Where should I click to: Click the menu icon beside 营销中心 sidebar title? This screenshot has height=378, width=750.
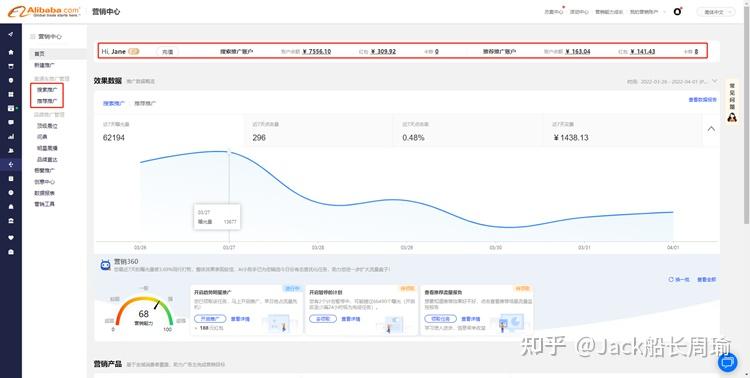coord(33,36)
